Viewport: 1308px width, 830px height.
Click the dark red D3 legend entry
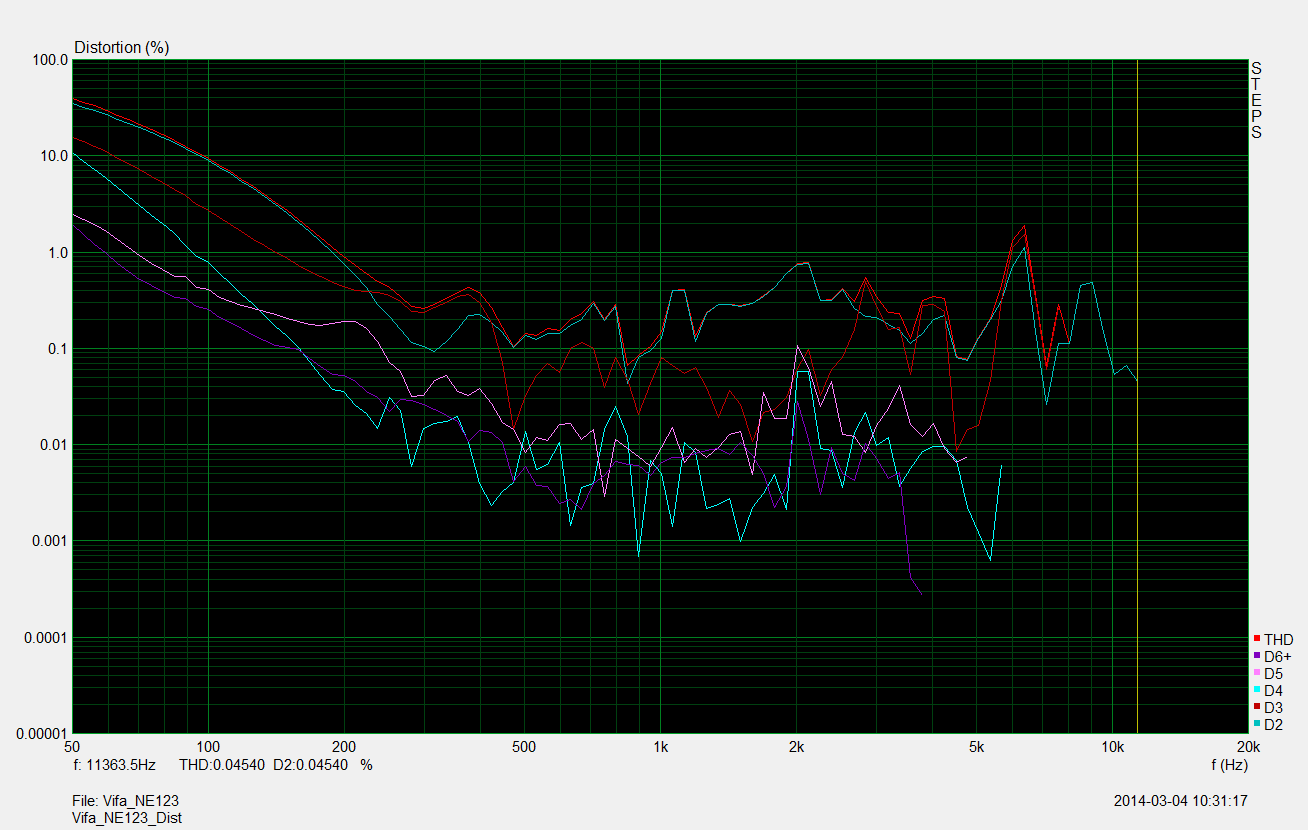point(1273,707)
